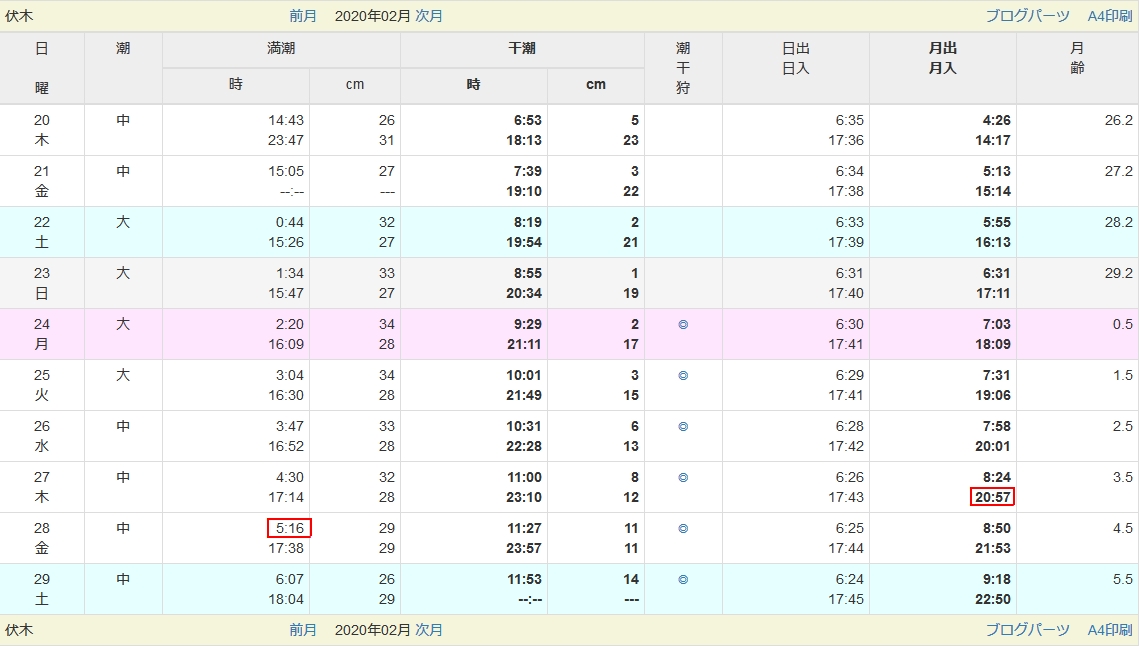This screenshot has height=646, width=1139.
Task: Click moonset time 20:57 on day 27
Action: [x=992, y=497]
